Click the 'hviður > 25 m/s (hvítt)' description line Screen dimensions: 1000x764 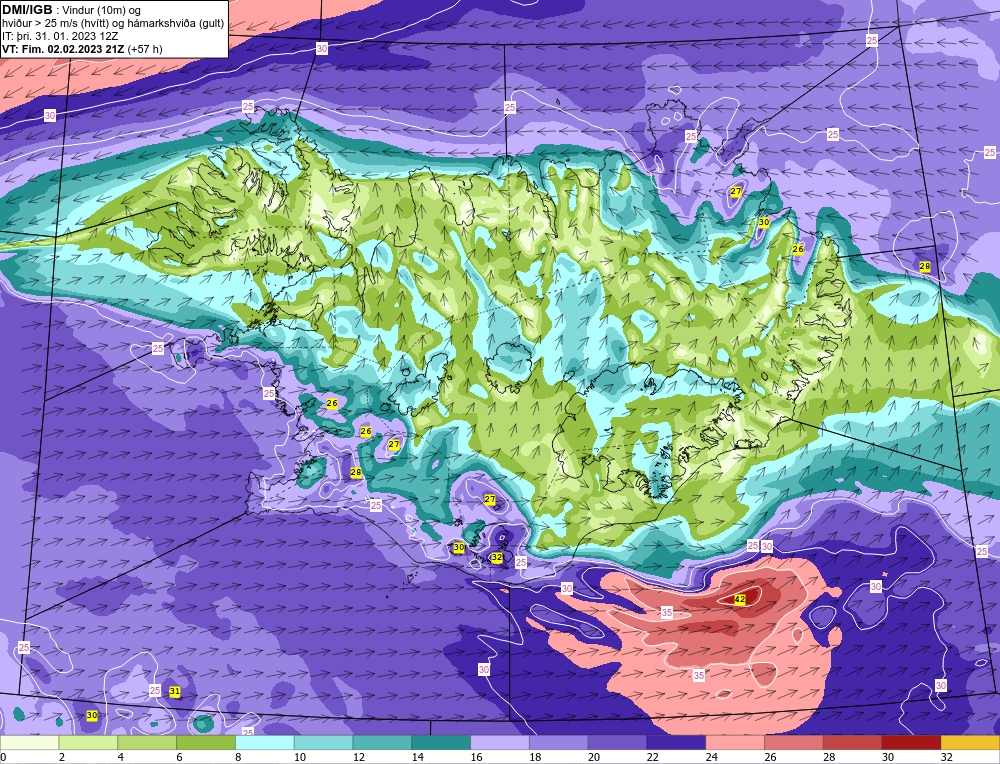(113, 24)
